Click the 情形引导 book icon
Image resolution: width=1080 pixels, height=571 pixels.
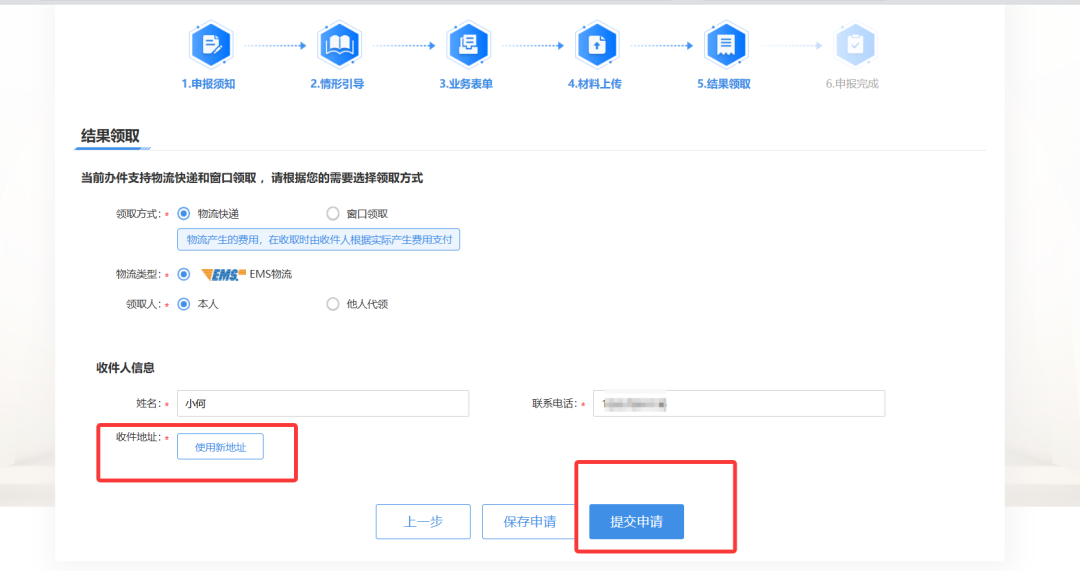coord(337,45)
